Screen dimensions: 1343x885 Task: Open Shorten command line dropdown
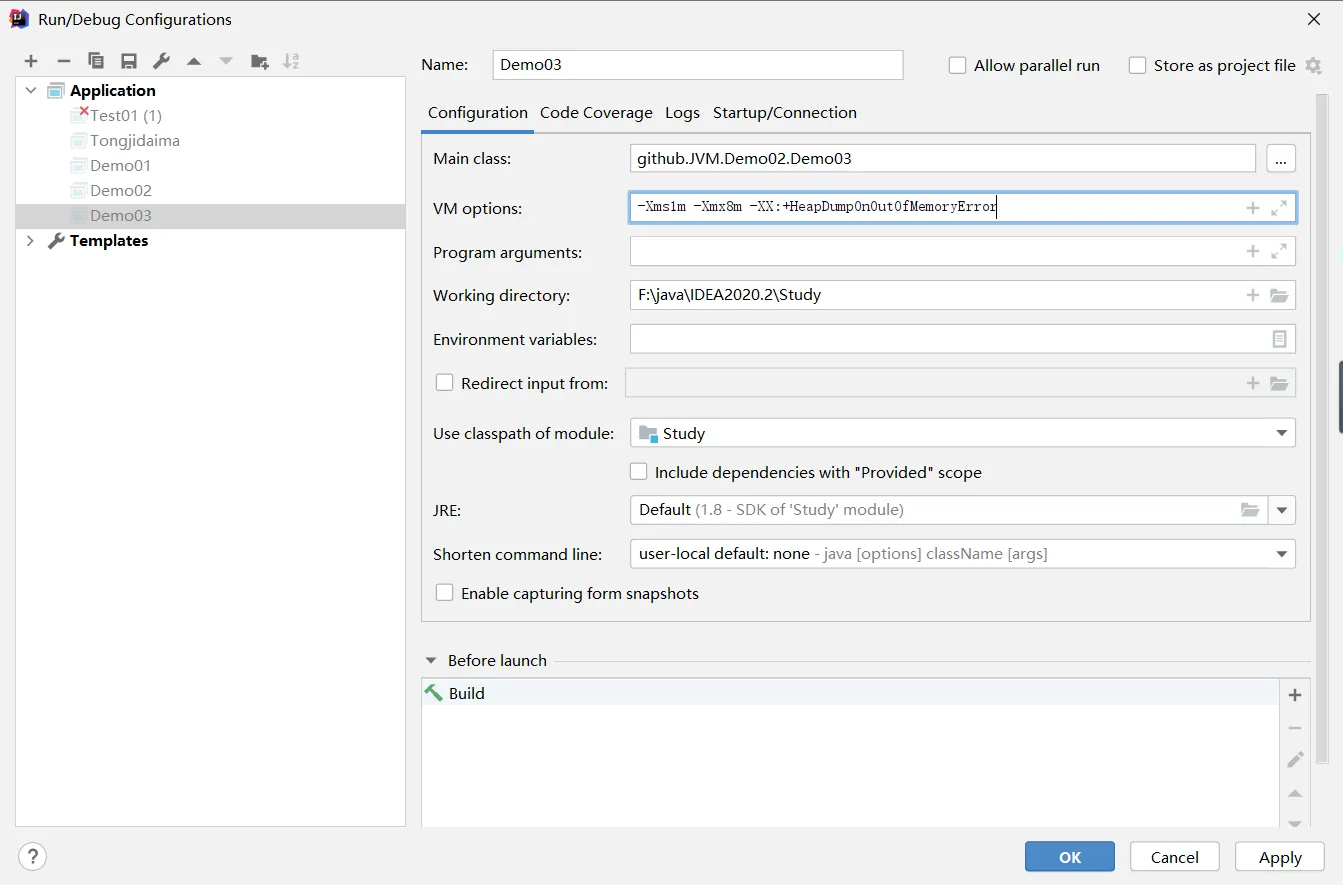click(1281, 554)
